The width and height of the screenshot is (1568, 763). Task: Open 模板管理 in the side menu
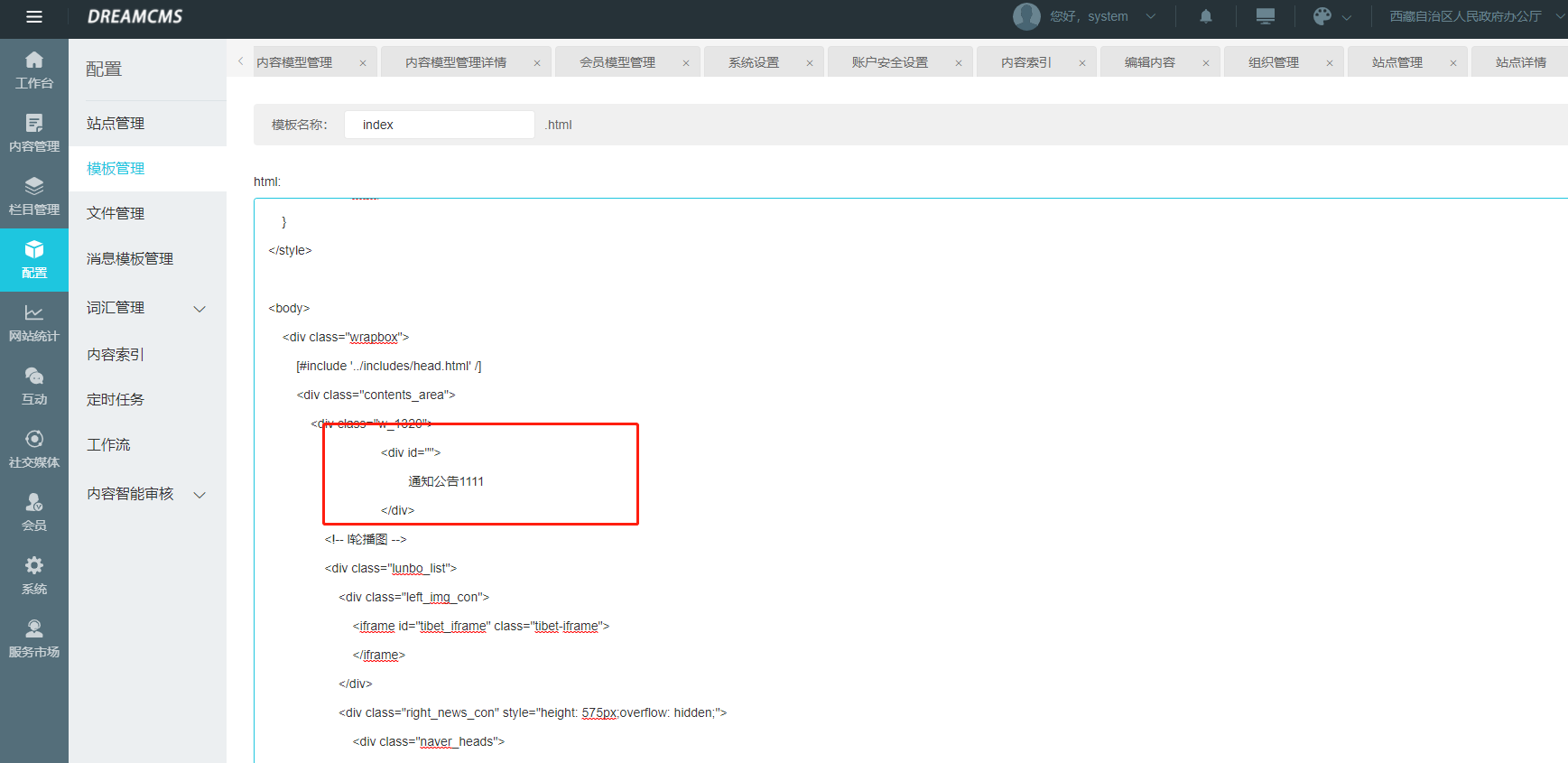147,169
